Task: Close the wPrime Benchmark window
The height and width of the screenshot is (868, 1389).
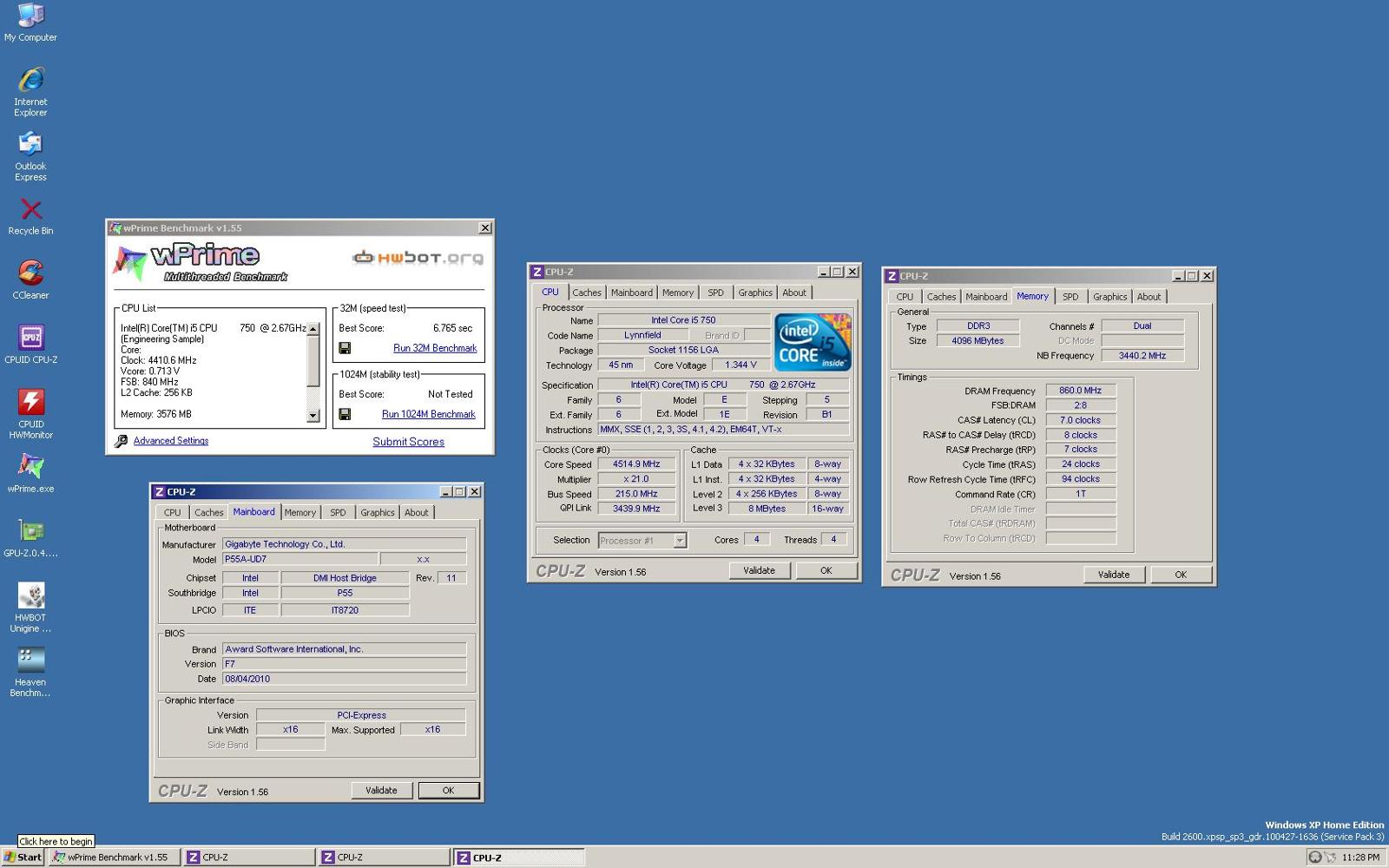Action: (485, 227)
